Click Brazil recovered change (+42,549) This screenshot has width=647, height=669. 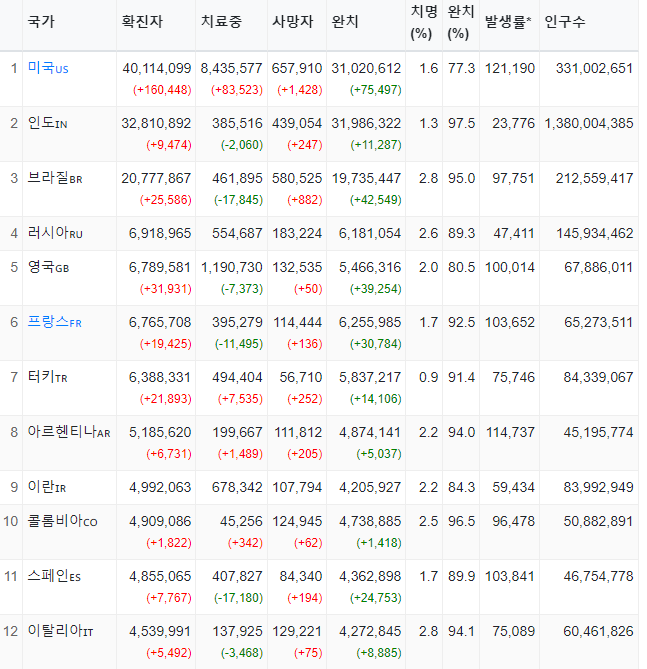(x=376, y=200)
